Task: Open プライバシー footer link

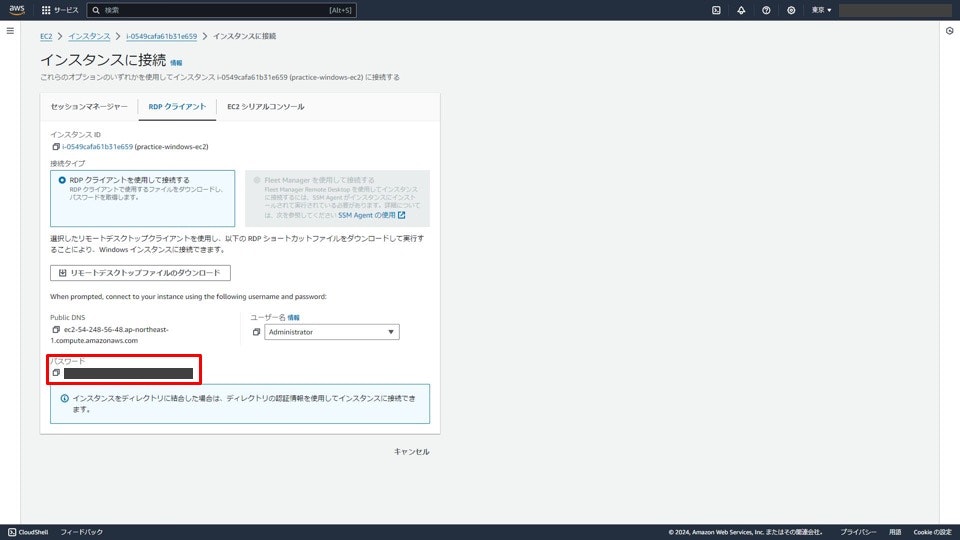Action: [x=858, y=532]
